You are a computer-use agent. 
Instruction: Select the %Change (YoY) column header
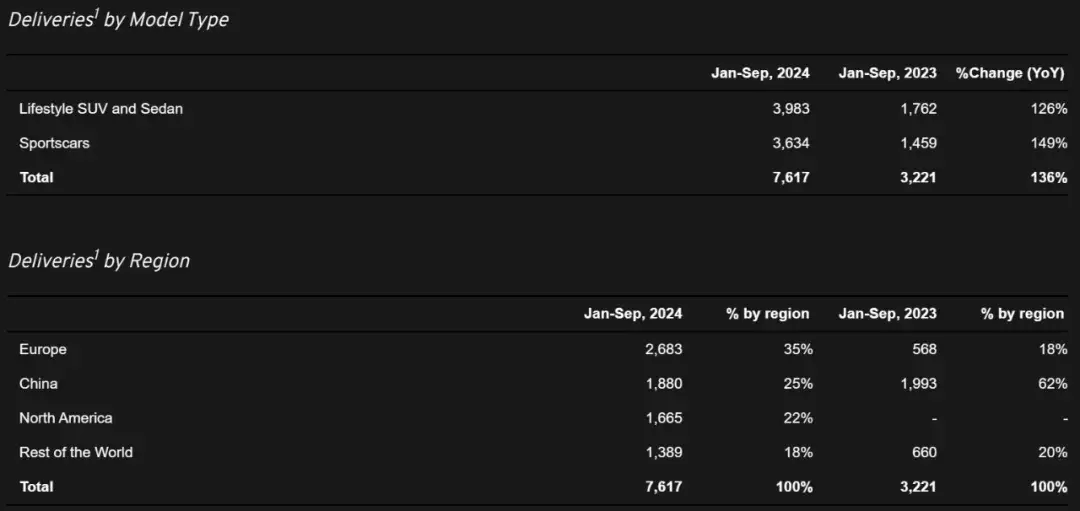click(1010, 73)
